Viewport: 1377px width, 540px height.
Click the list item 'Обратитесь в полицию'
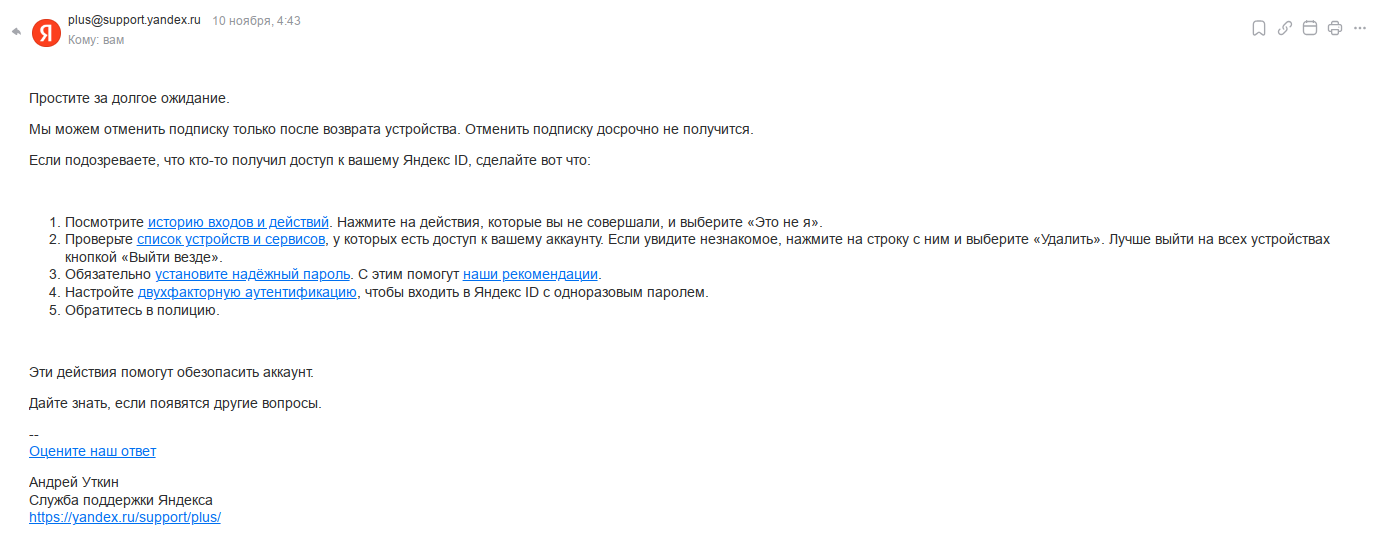[x=142, y=310]
